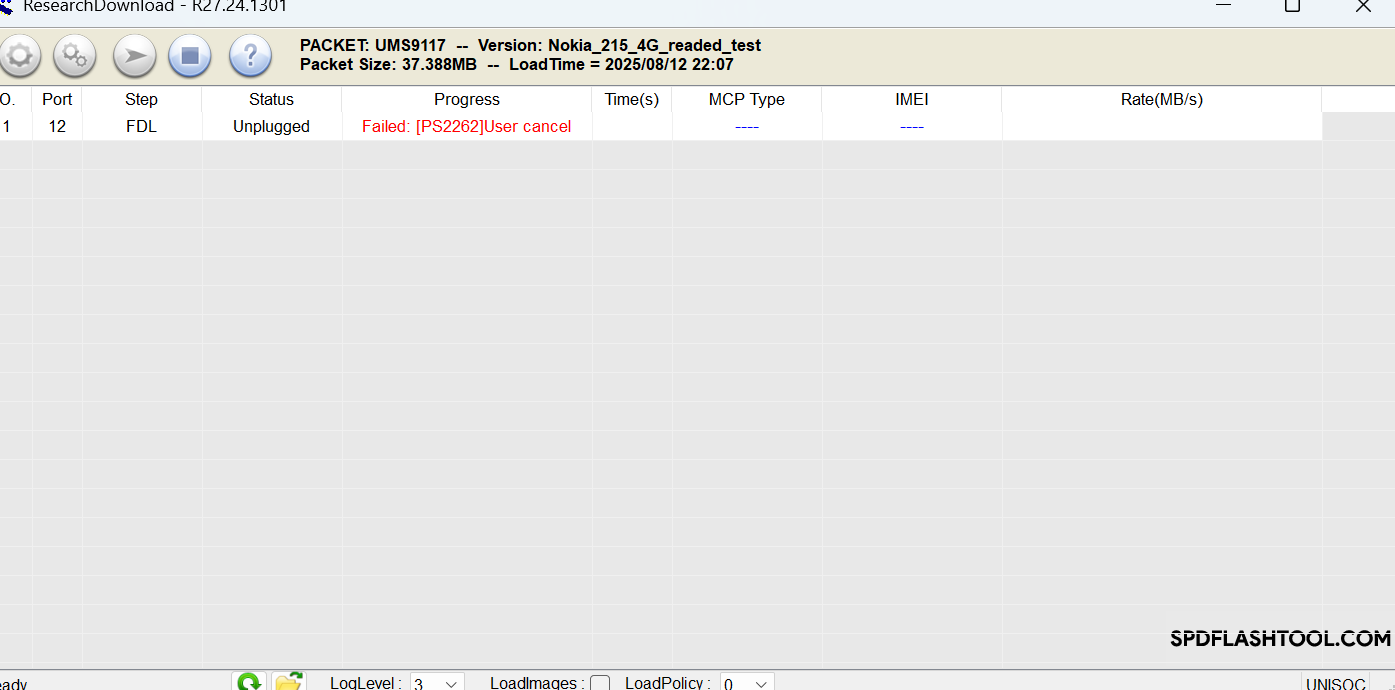1395x690 pixels.
Task: Select the port 12 cell
Action: [x=57, y=126]
